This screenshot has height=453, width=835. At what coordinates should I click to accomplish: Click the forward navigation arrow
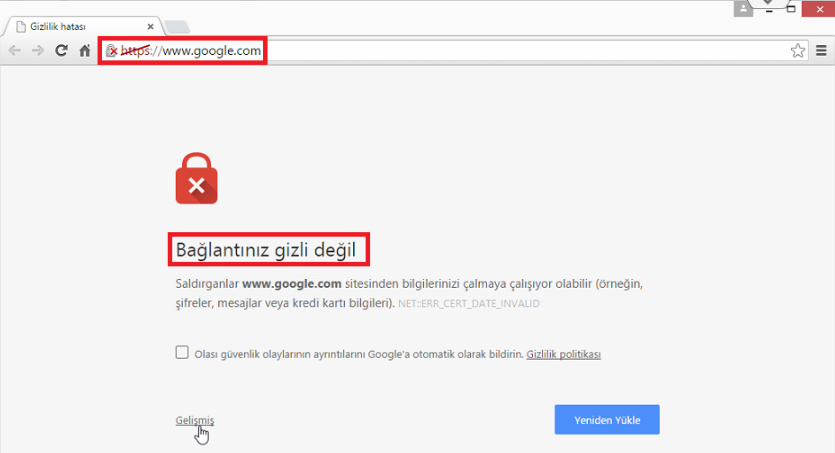[x=38, y=50]
